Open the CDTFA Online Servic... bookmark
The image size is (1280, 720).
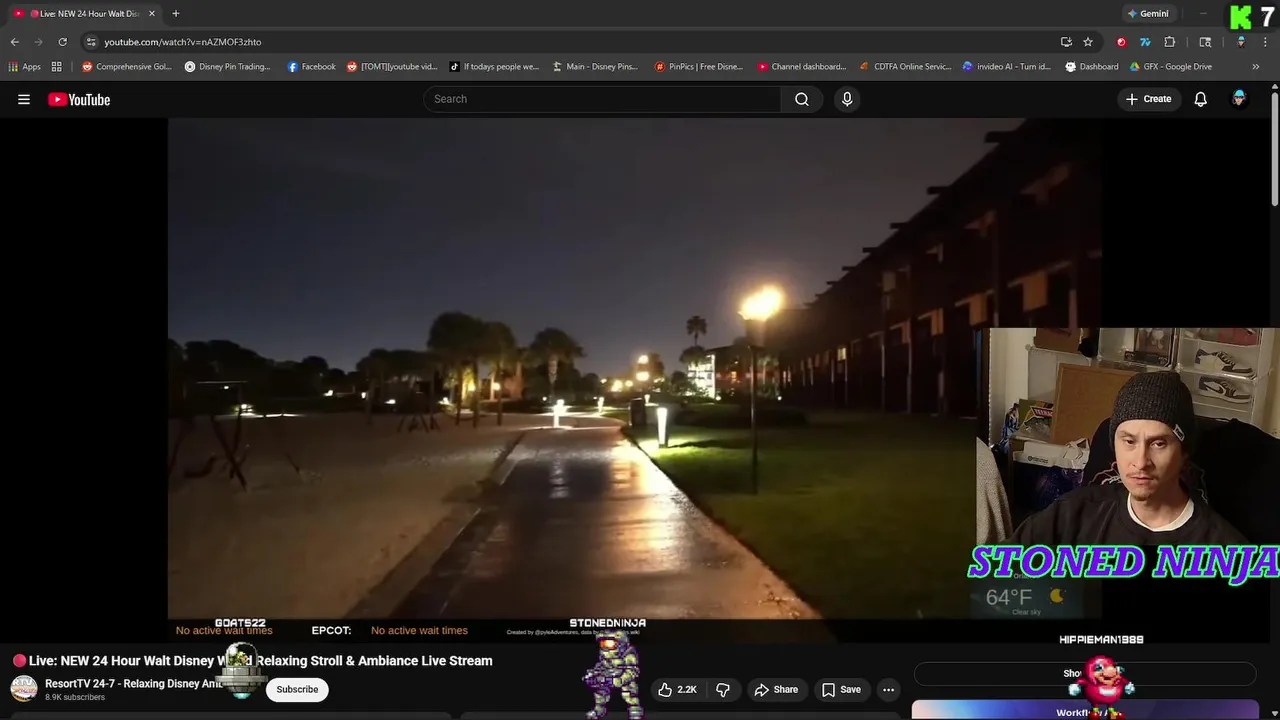coord(906,67)
